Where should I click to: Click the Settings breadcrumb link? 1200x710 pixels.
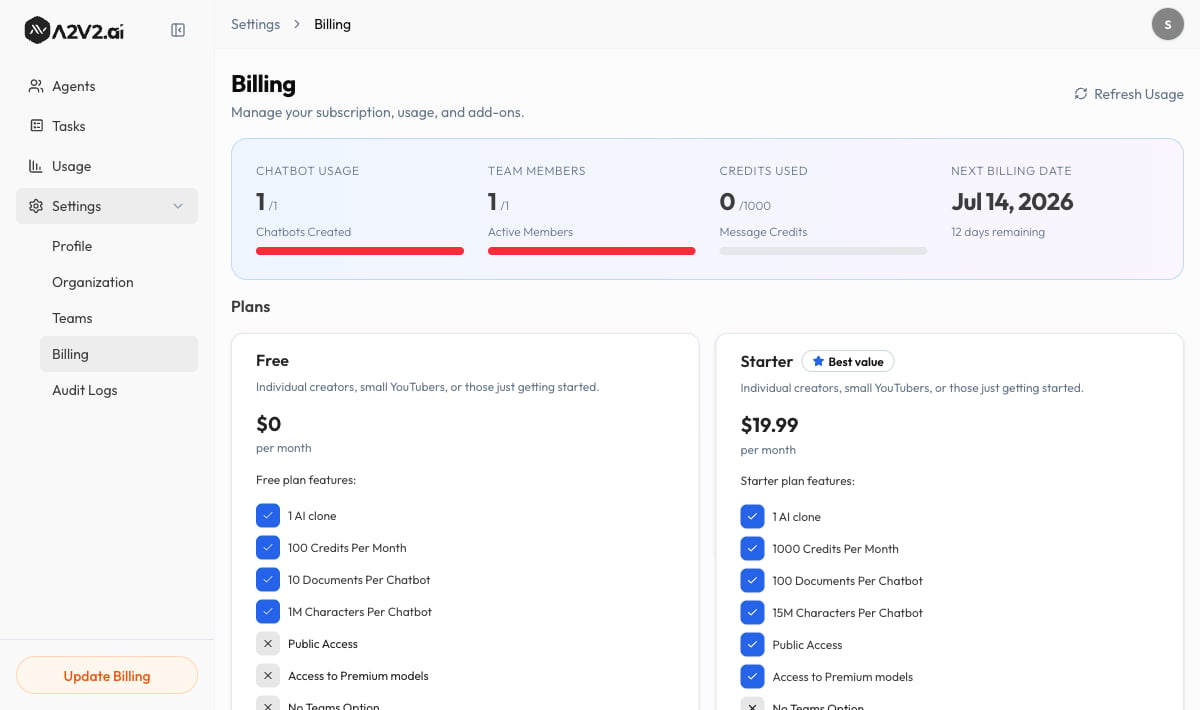coord(255,24)
